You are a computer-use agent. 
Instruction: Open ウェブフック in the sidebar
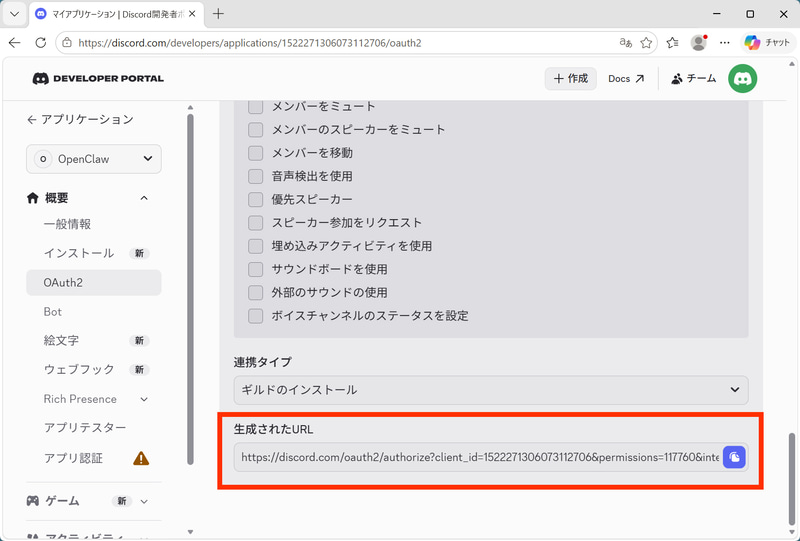[79, 370]
